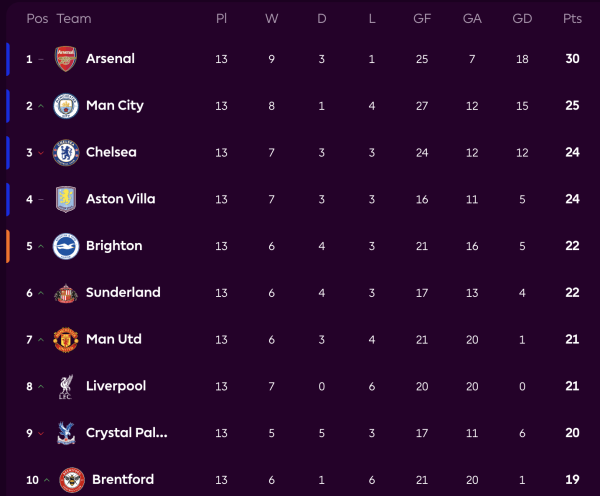600x496 pixels.
Task: Open the Sunderland team name link
Action: (123, 293)
